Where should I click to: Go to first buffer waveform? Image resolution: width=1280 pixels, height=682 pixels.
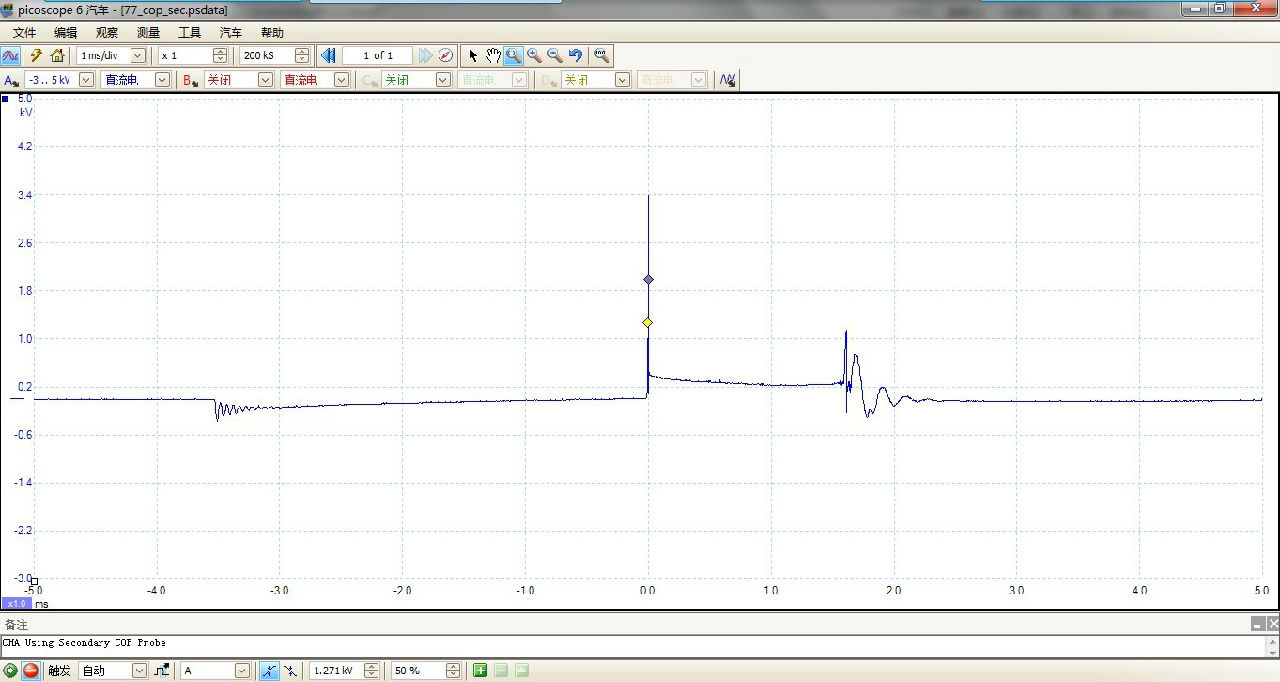click(328, 56)
